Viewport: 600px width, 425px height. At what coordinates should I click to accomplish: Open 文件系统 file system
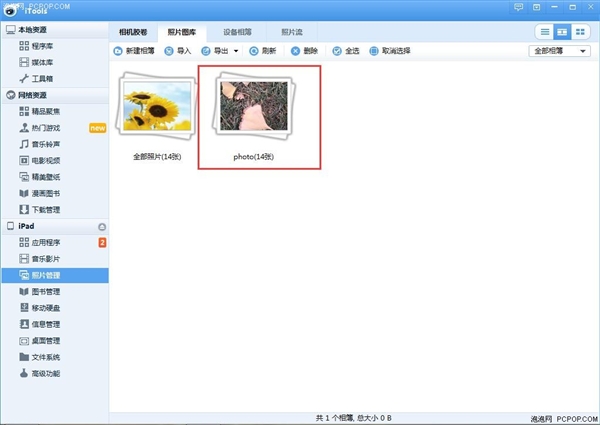39,357
